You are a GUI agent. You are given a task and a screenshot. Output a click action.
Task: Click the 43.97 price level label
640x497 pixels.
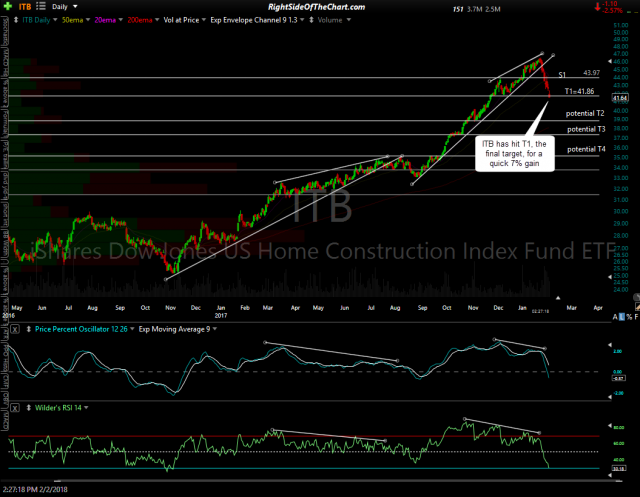tap(591, 73)
